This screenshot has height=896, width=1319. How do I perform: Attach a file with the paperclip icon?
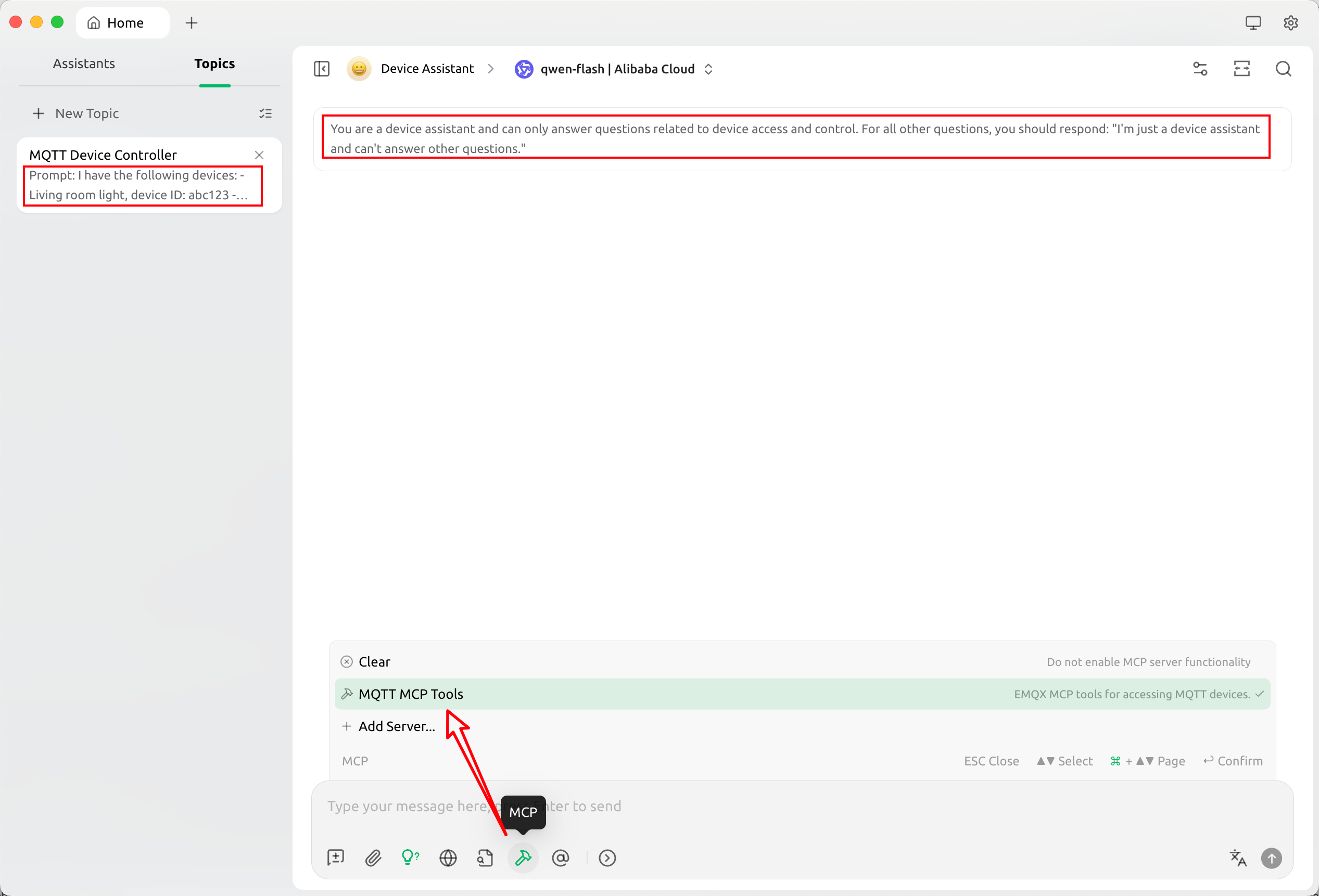point(373,858)
